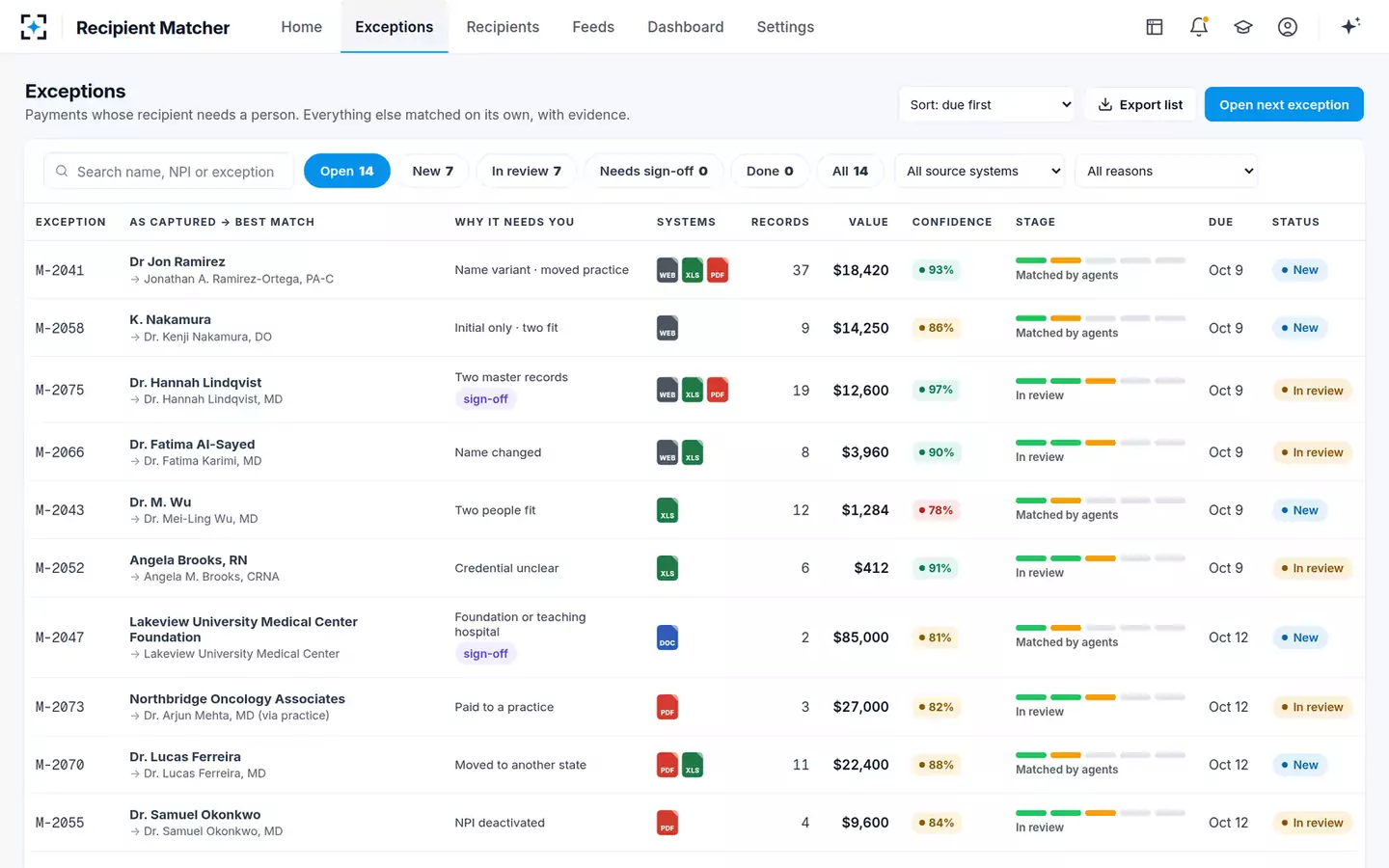Click XLS icon in M-2066 row
1389x868 pixels.
tap(693, 452)
